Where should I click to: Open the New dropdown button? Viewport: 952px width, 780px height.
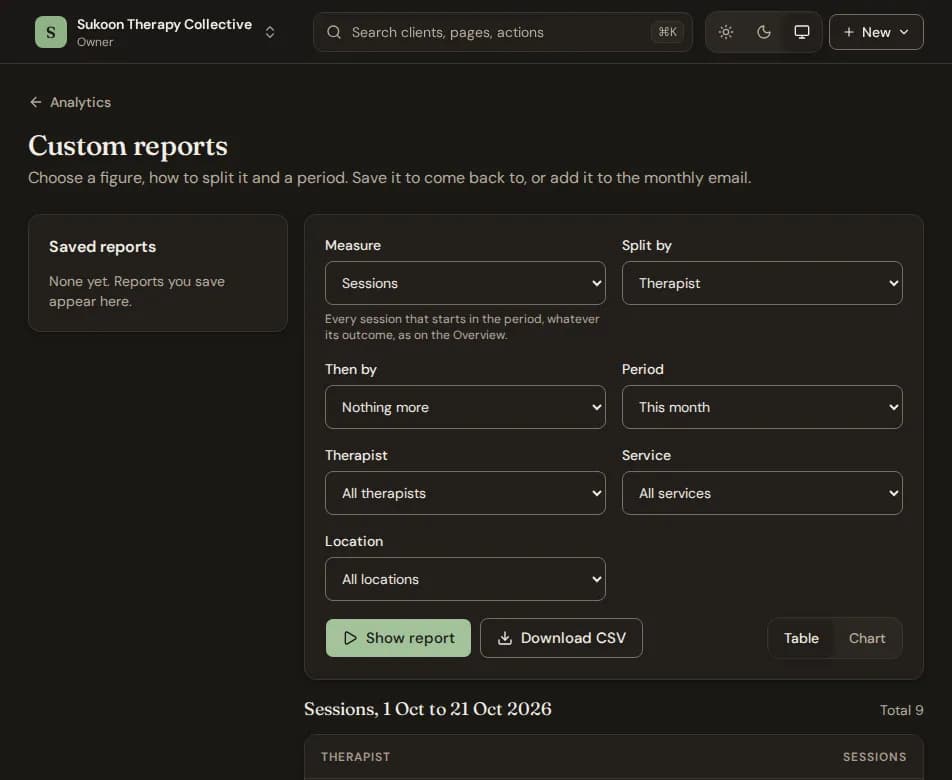pyautogui.click(x=876, y=32)
